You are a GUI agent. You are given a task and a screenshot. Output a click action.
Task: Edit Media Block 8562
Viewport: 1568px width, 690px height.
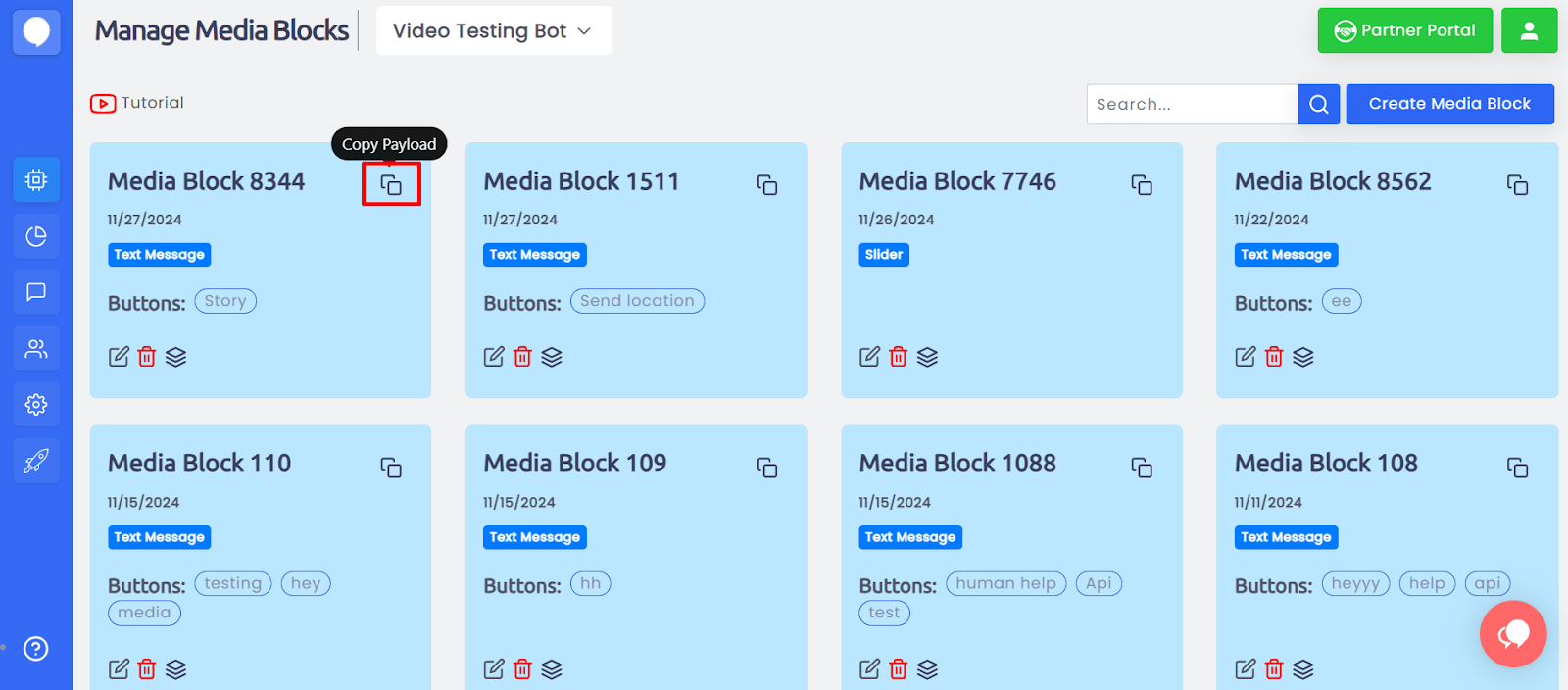tap(1246, 357)
